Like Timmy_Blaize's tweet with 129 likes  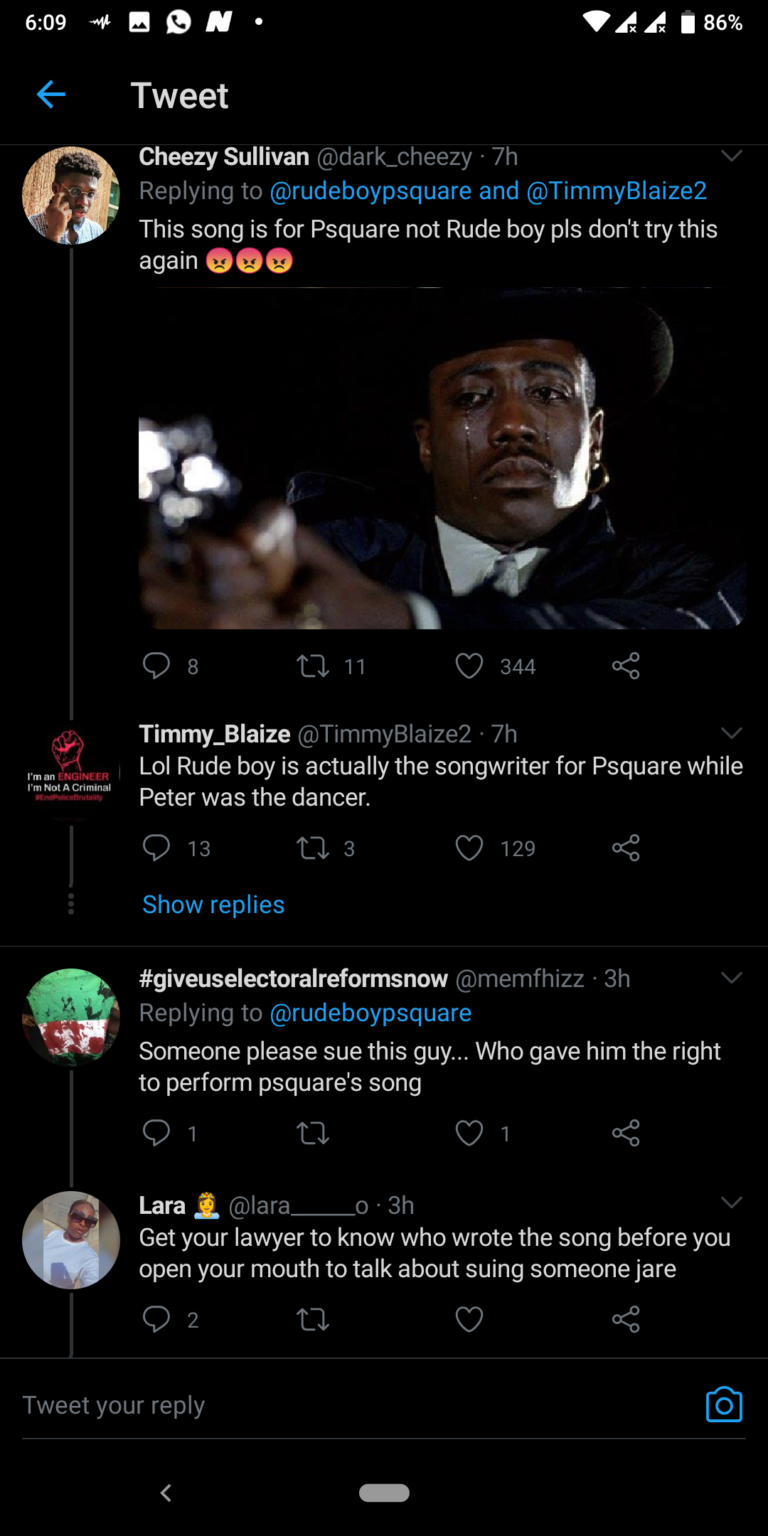(469, 848)
